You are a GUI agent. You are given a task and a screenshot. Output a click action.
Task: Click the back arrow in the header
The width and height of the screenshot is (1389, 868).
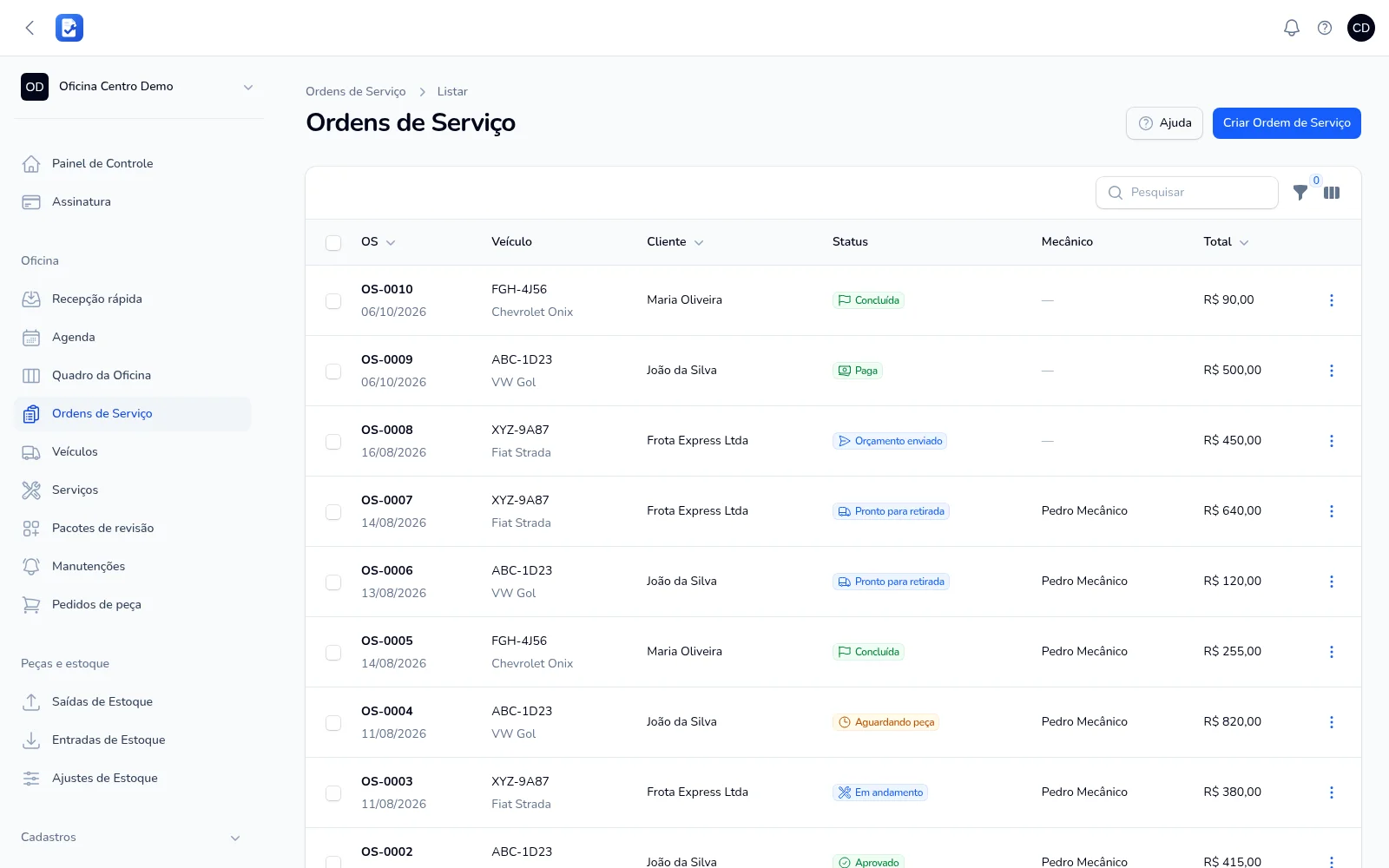coord(30,28)
